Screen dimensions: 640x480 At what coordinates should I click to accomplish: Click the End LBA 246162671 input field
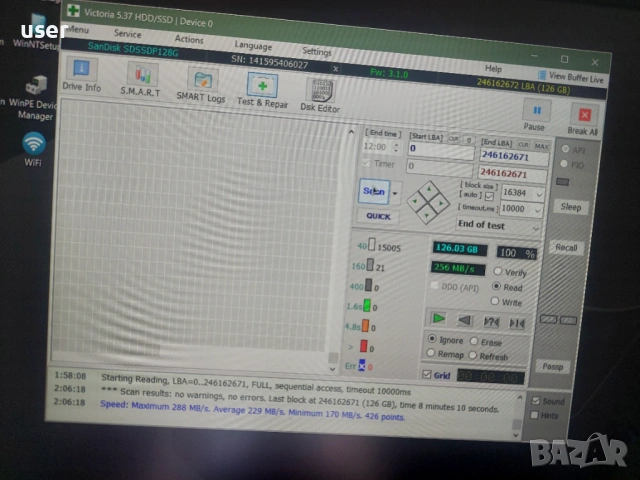515,157
